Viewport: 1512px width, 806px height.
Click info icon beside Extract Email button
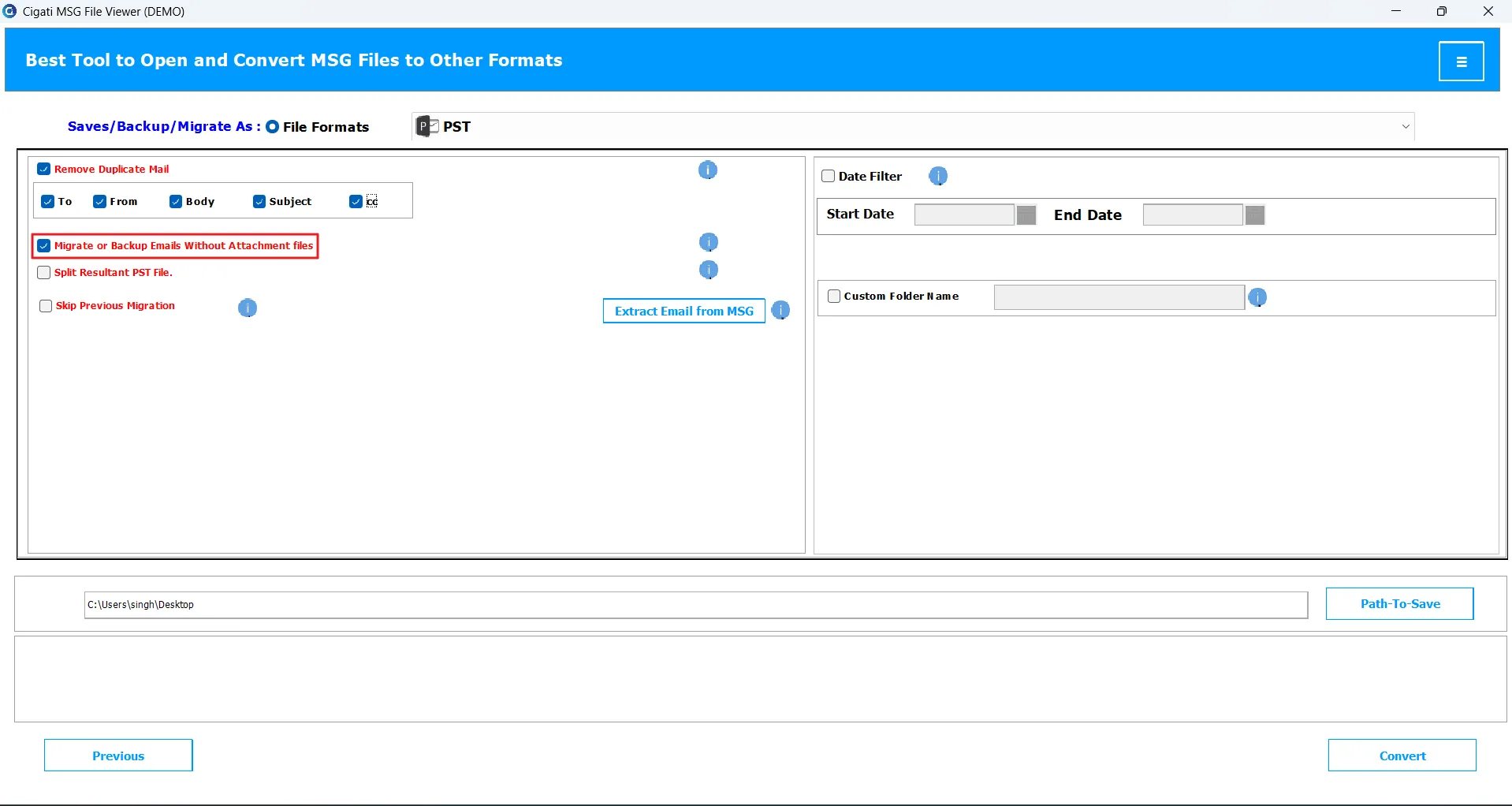780,311
